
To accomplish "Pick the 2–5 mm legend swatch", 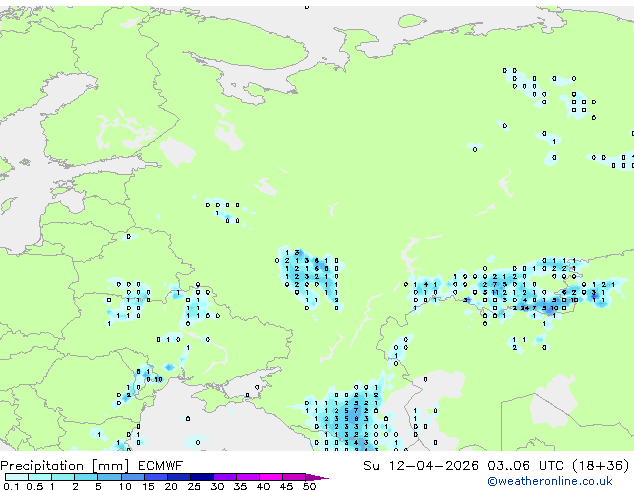I will 87,477.
